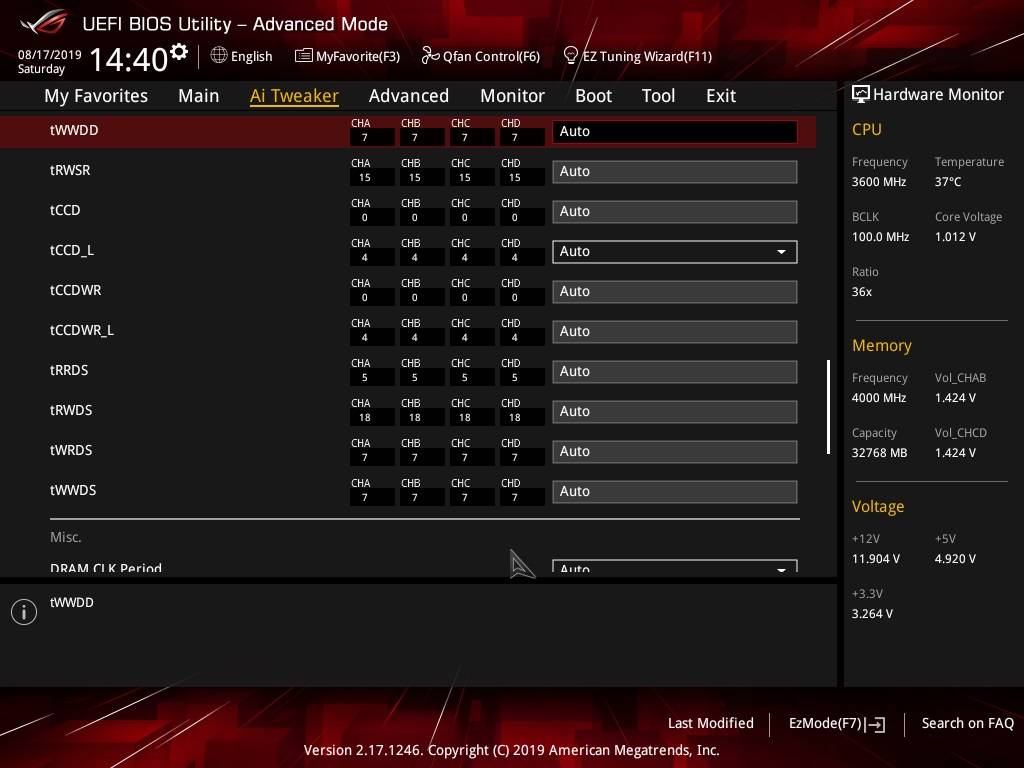Screen dimensions: 1024x768
Task: Click the MyFavorite list icon
Action: click(x=303, y=56)
